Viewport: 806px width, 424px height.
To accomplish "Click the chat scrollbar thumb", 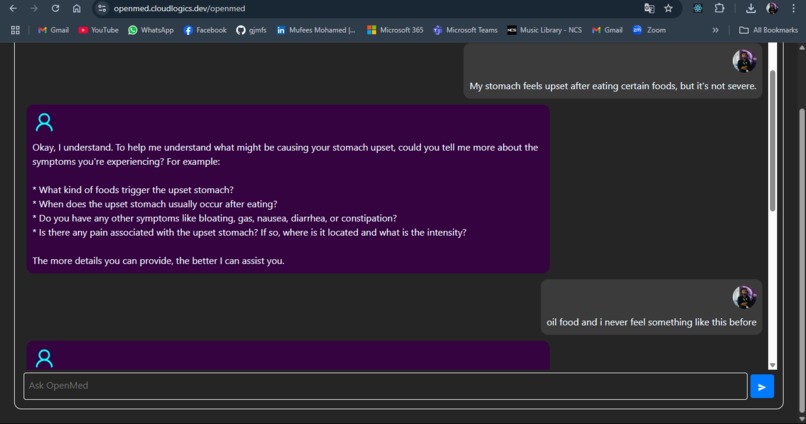I will coord(772,140).
